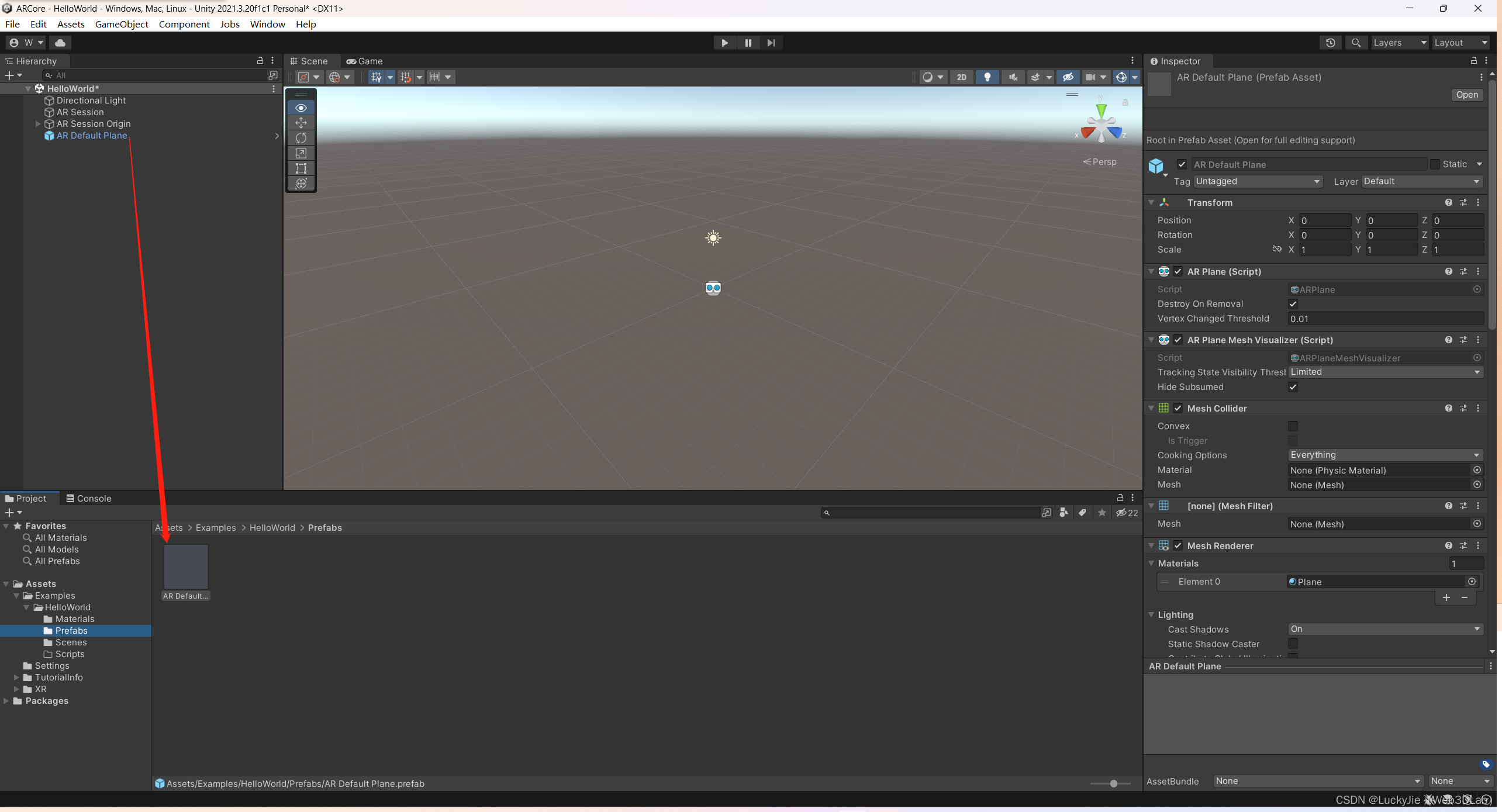Open the Tag Untagged dropdown
Viewport: 1502px width, 812px height.
click(1257, 182)
